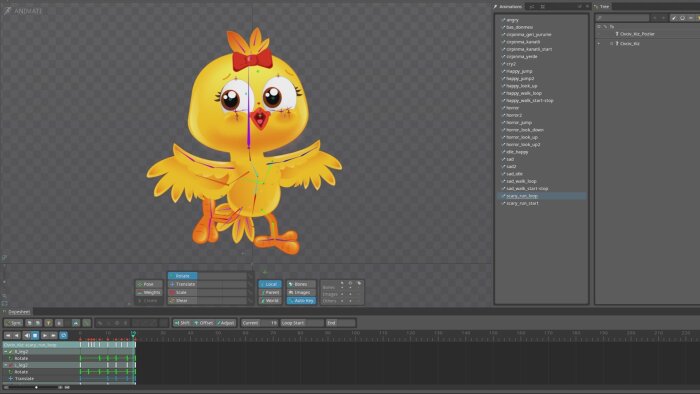Viewport: 700px width, 394px height.
Task: Switch to the Animations panel tab
Action: (x=508, y=7)
